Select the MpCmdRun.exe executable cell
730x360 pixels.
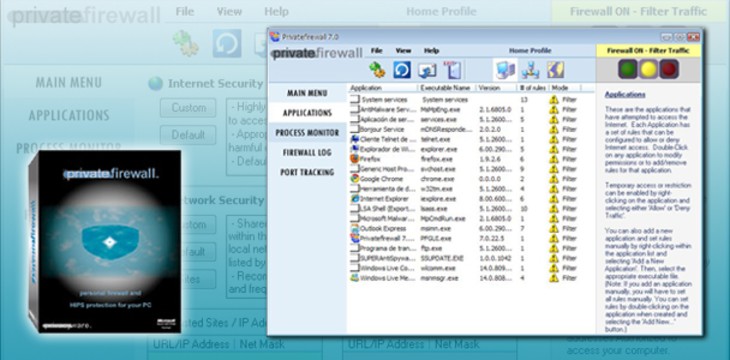pos(443,218)
